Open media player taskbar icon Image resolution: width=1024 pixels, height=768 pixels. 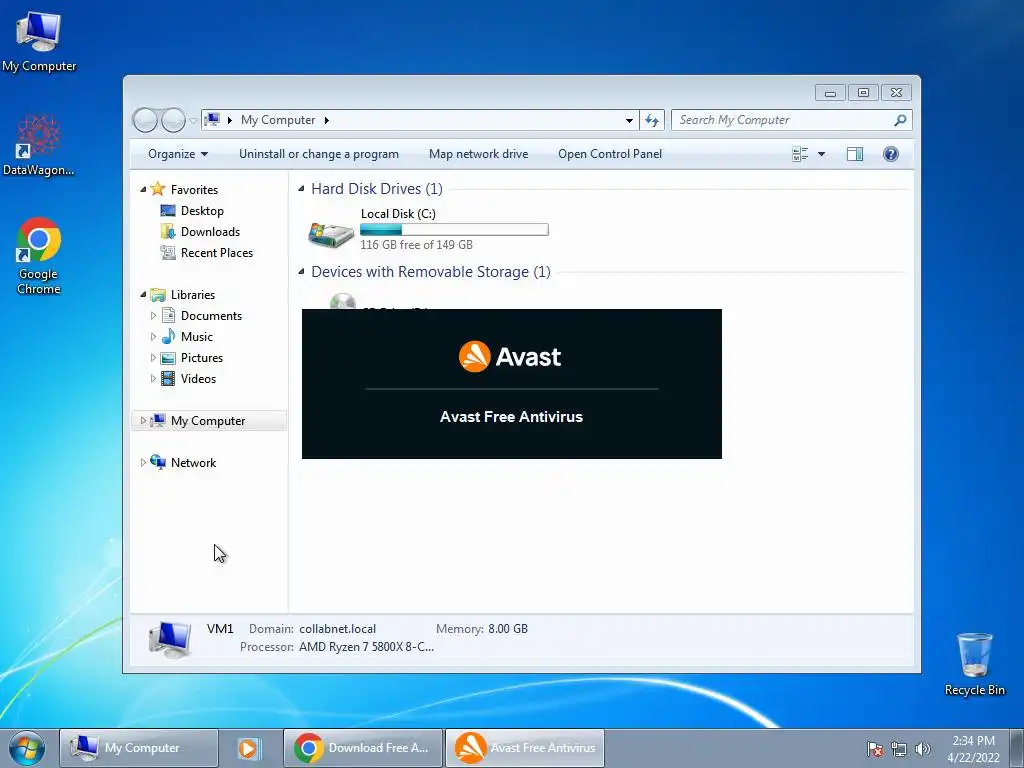coord(248,748)
